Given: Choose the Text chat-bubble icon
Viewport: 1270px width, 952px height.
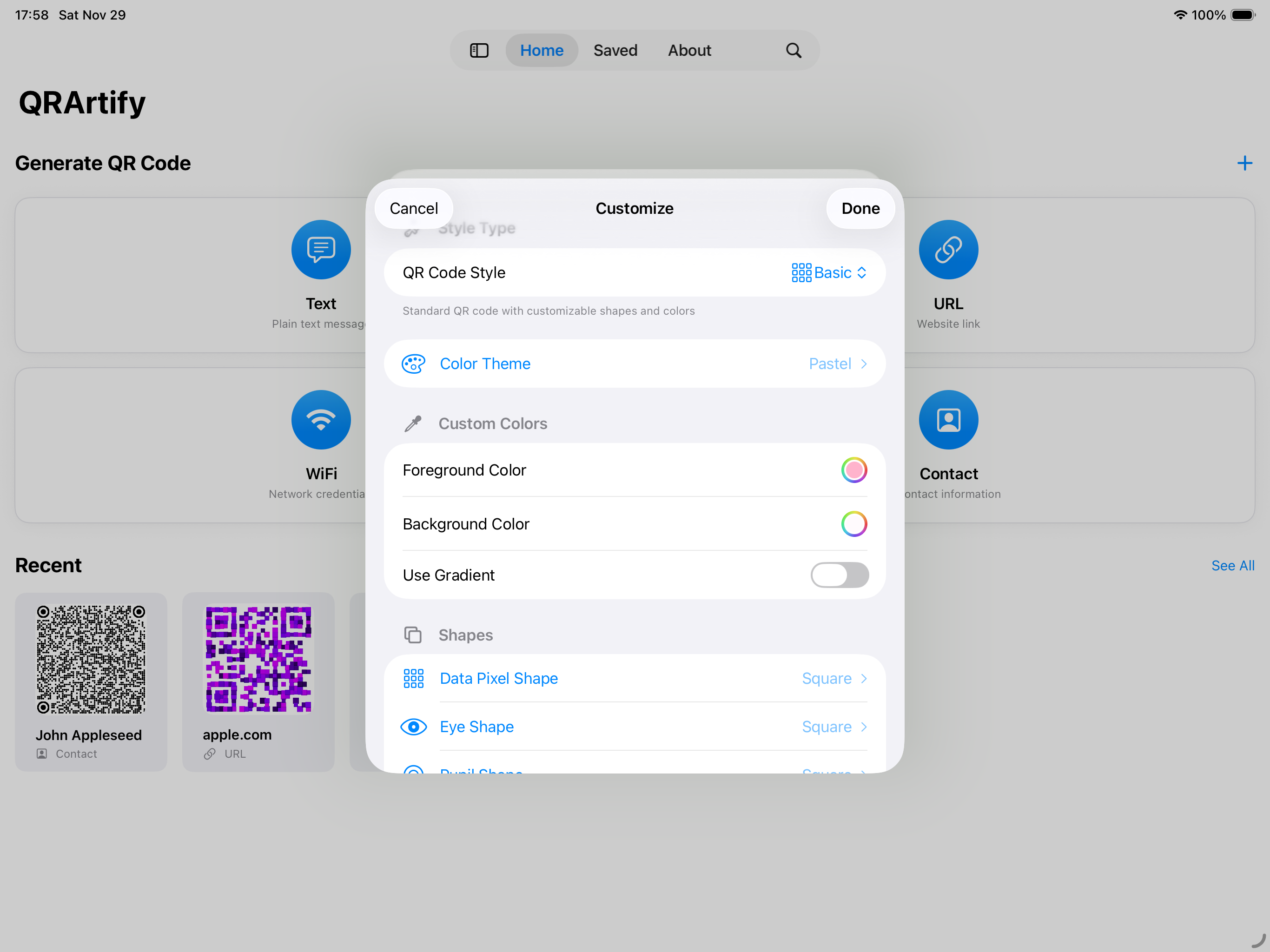Looking at the screenshot, I should click(x=321, y=250).
